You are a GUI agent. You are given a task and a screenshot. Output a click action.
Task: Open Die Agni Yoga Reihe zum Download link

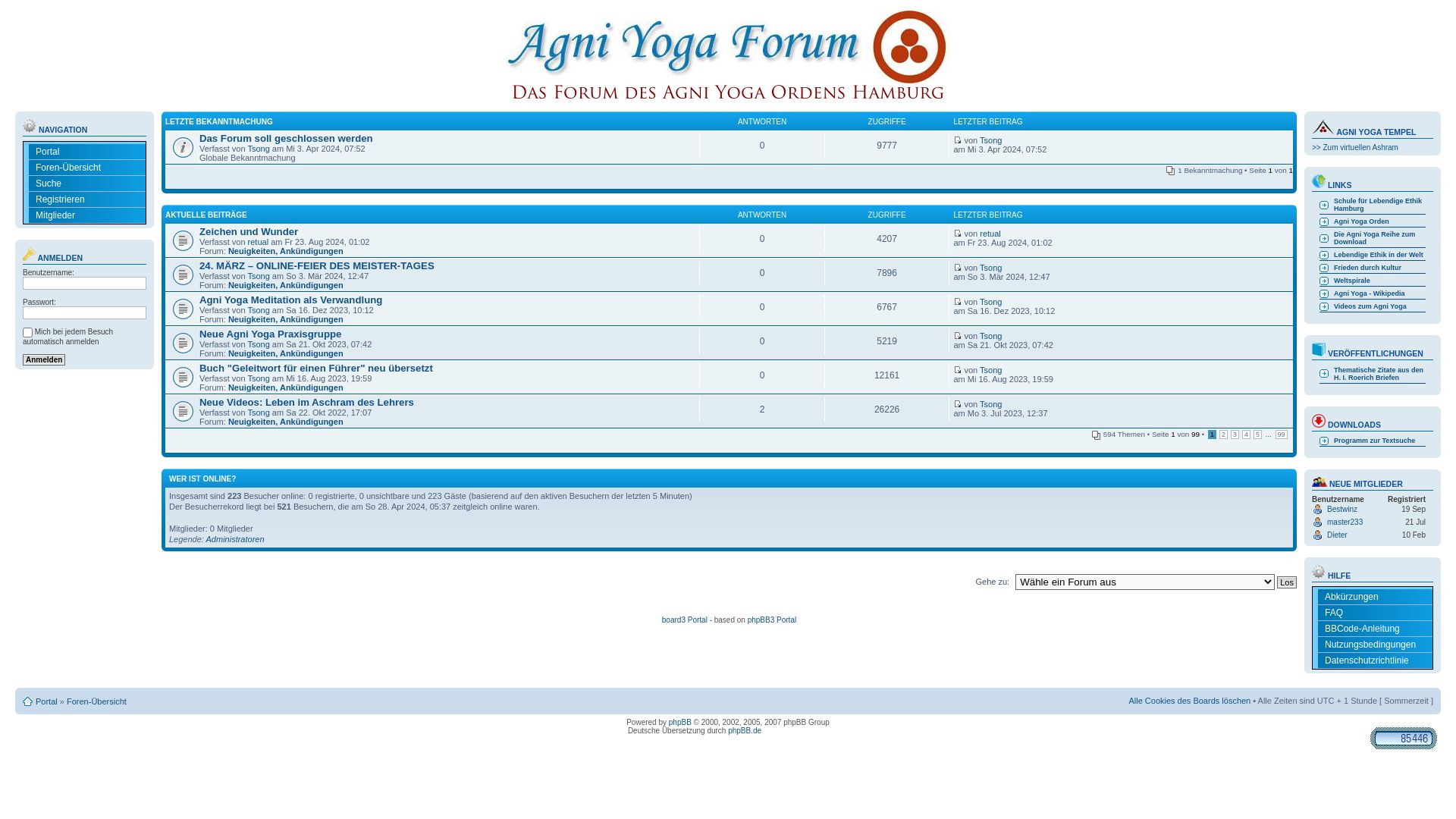(1374, 238)
